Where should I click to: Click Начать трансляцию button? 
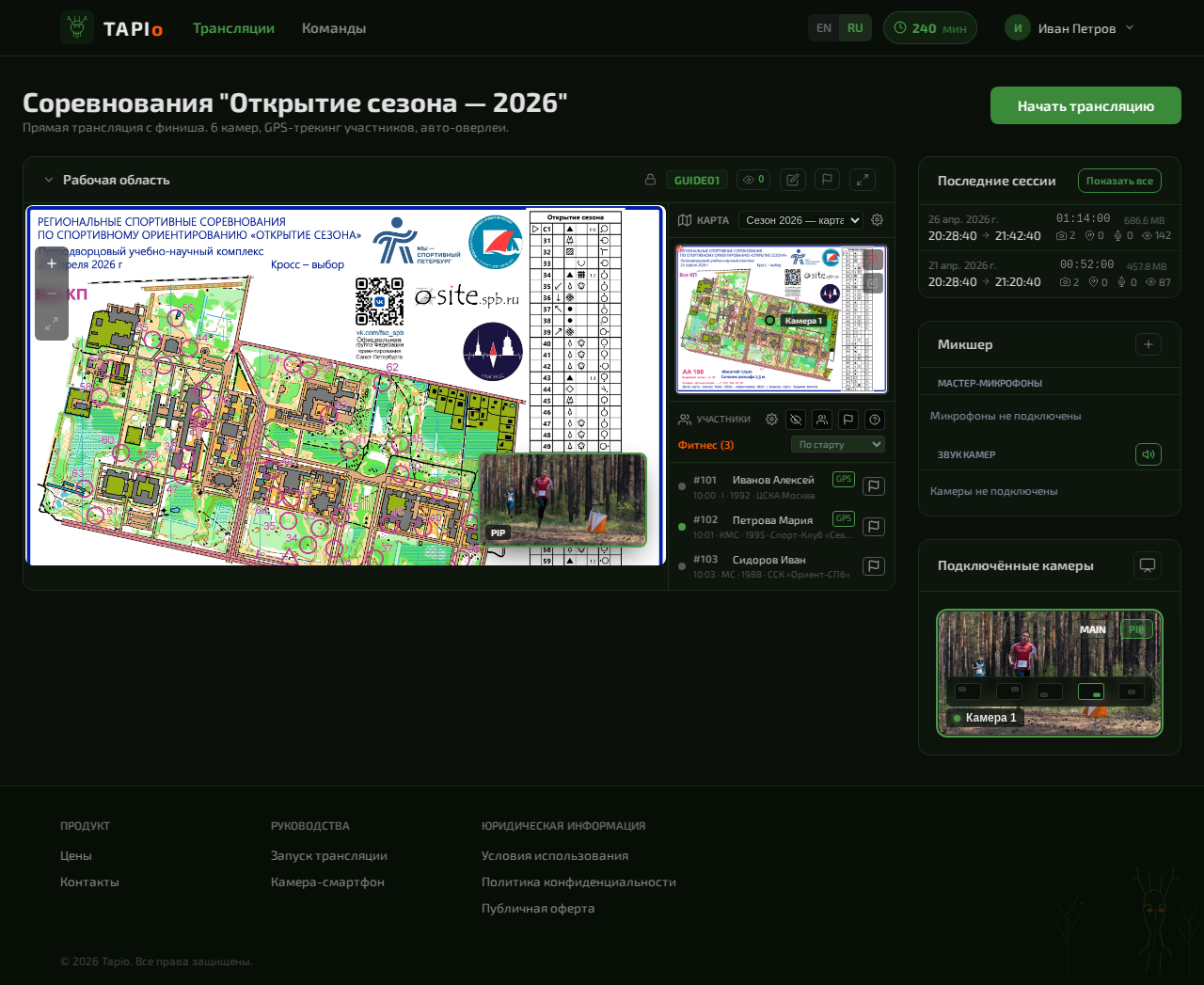[x=1085, y=105]
